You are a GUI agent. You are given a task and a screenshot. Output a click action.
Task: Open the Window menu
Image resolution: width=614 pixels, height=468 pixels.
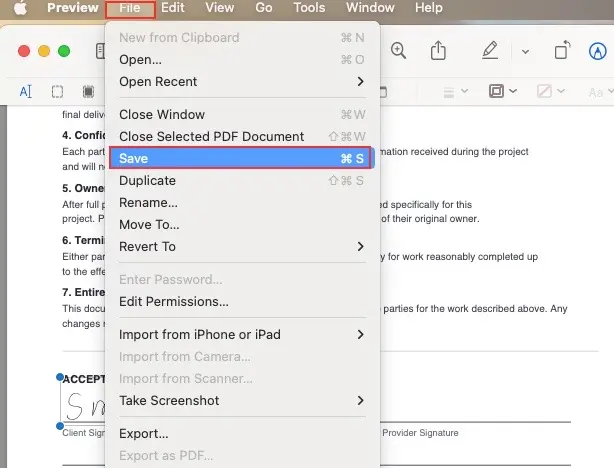(x=370, y=7)
